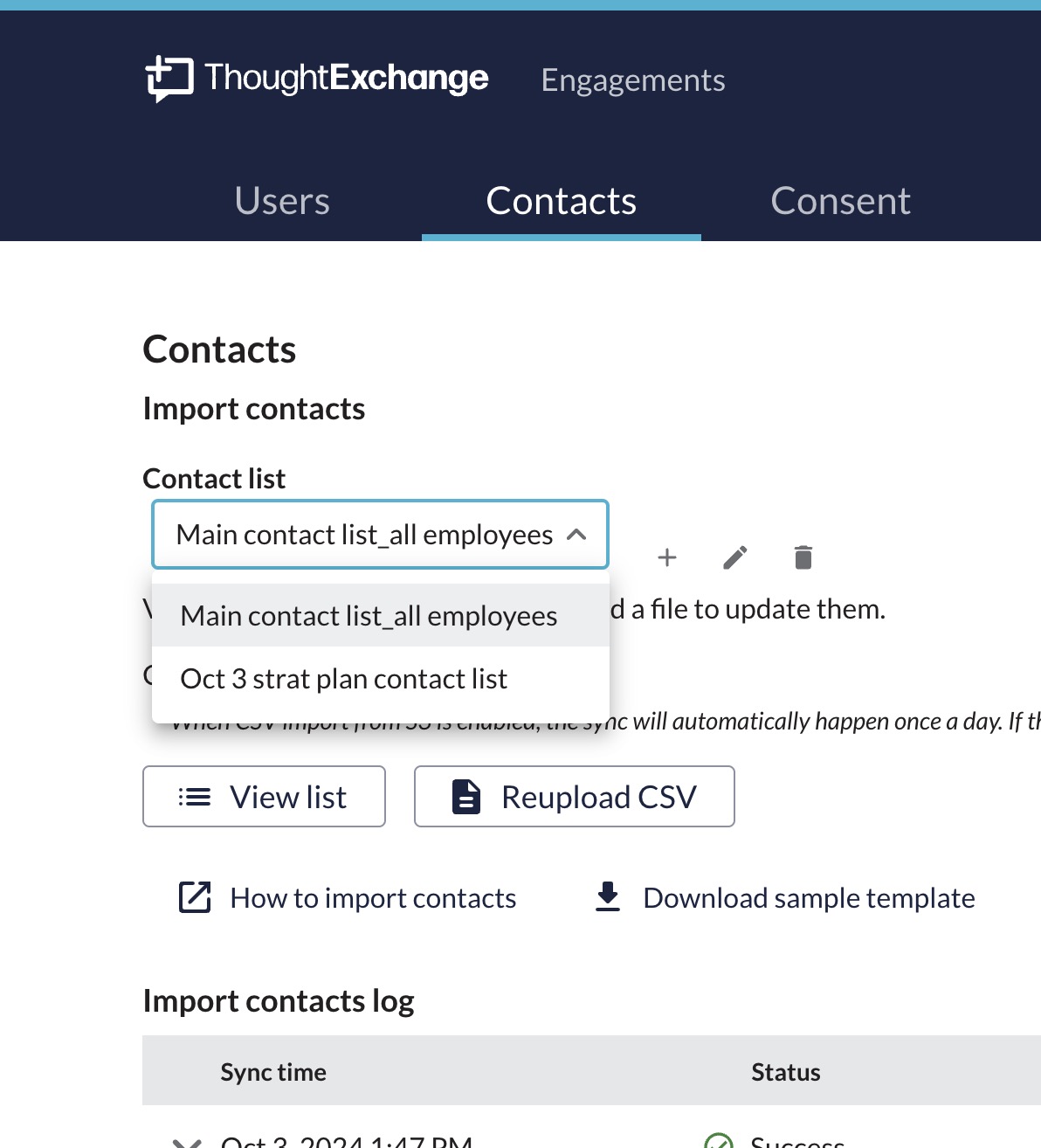
Task: Choose "Oct 3 strat plan contact list" option
Action: tap(344, 679)
